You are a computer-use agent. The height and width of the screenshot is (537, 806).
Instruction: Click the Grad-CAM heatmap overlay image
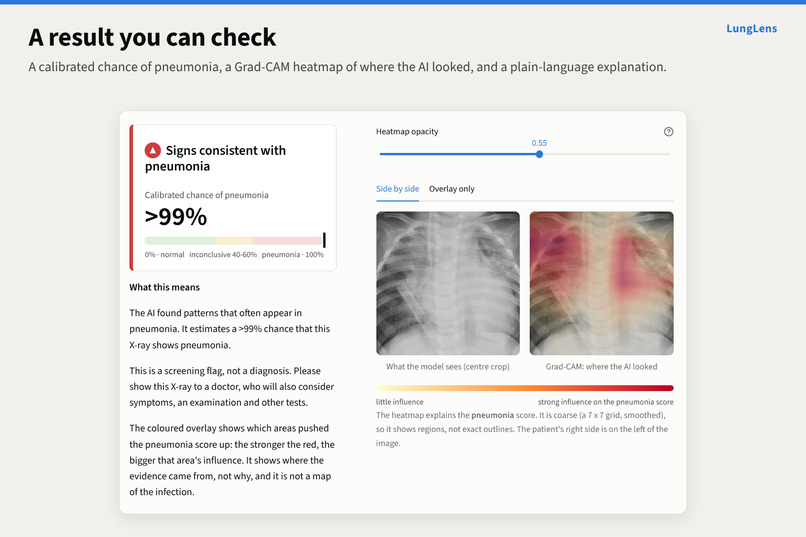click(601, 283)
